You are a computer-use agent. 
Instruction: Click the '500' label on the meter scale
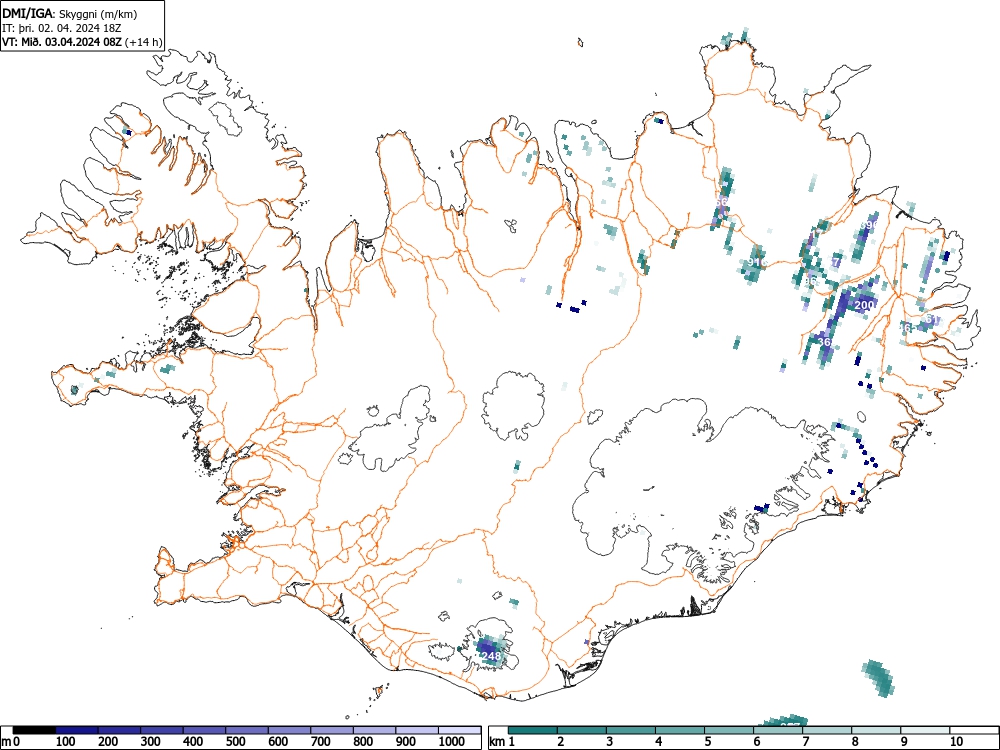point(236,742)
